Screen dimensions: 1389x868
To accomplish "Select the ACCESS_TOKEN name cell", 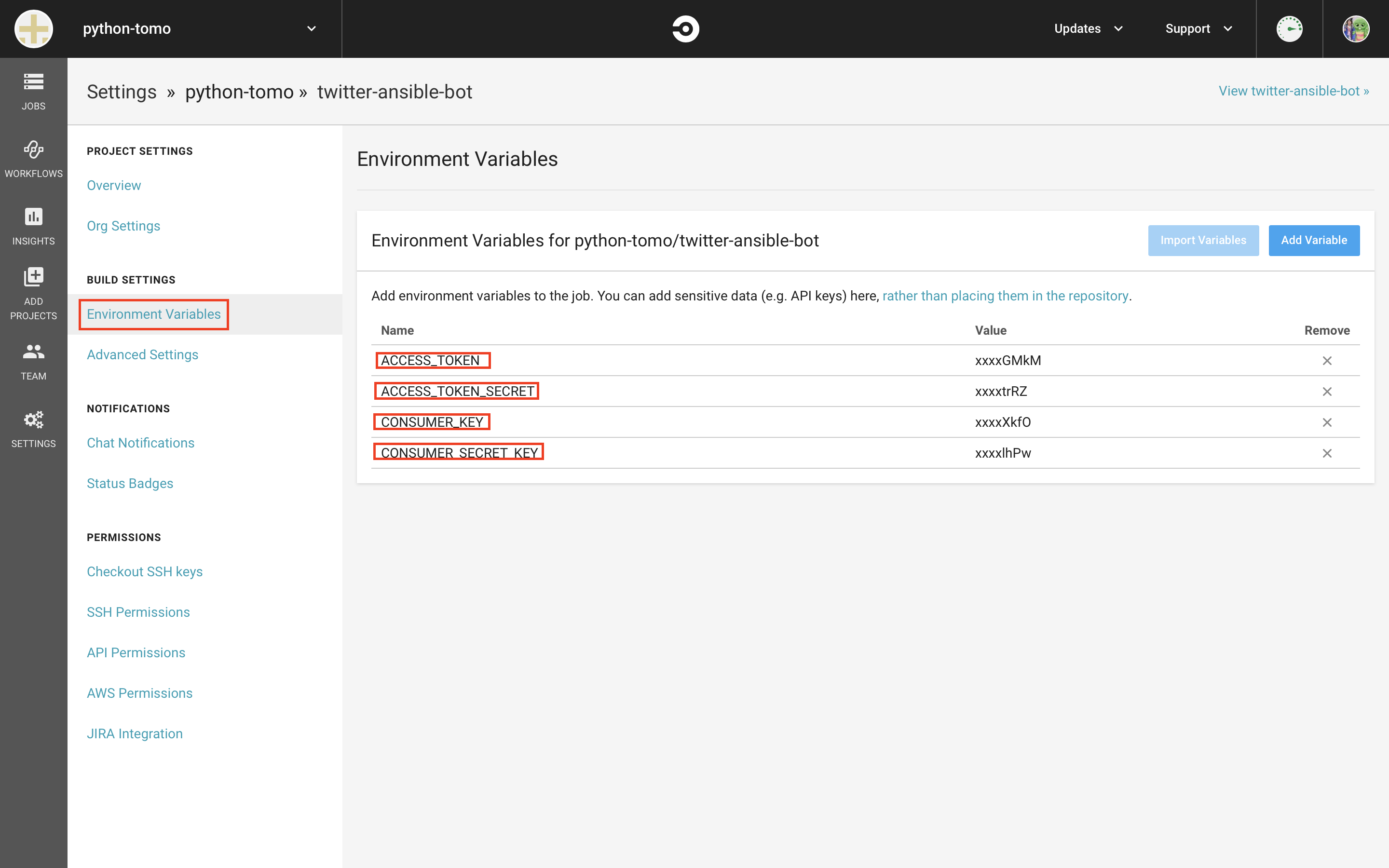I will 431,361.
